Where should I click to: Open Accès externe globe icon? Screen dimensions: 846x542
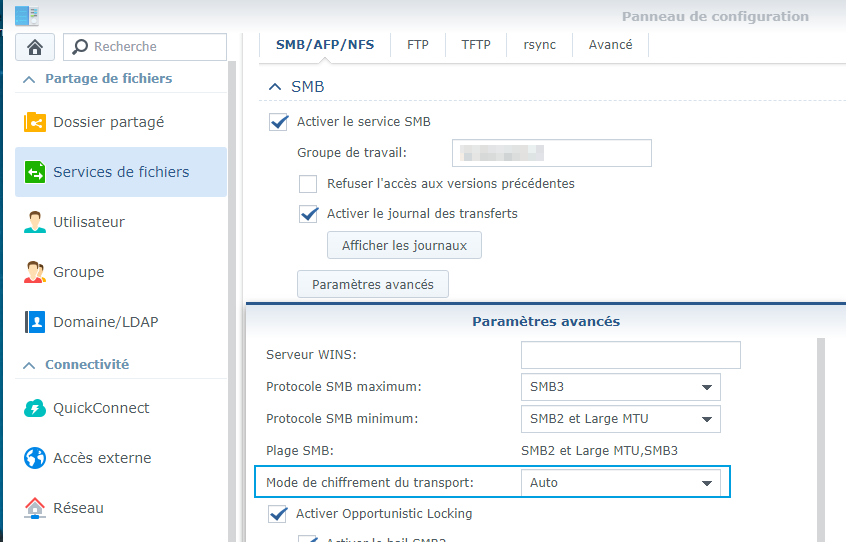pyautogui.click(x=35, y=458)
